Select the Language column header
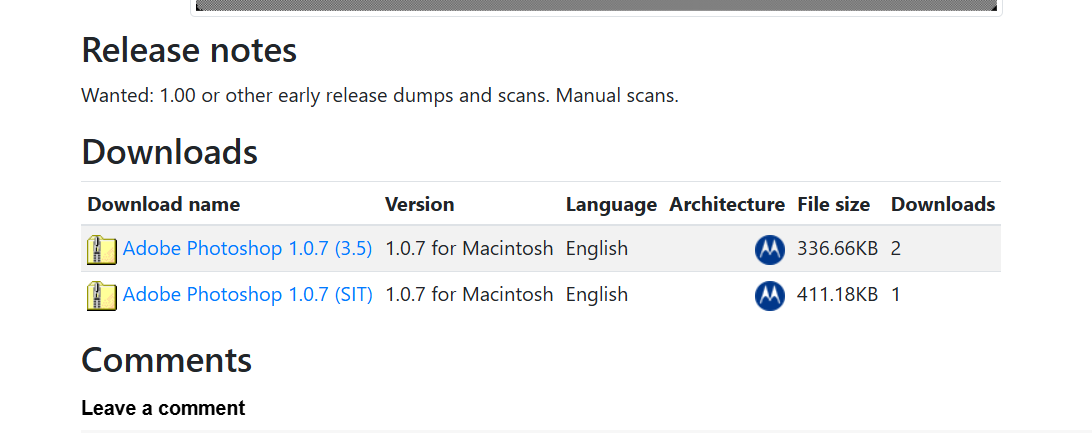Viewport: 1092px width, 433px height. [x=611, y=205]
